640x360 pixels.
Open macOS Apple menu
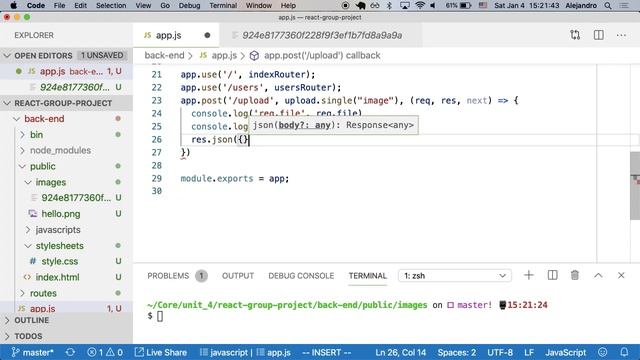pos(13,5)
